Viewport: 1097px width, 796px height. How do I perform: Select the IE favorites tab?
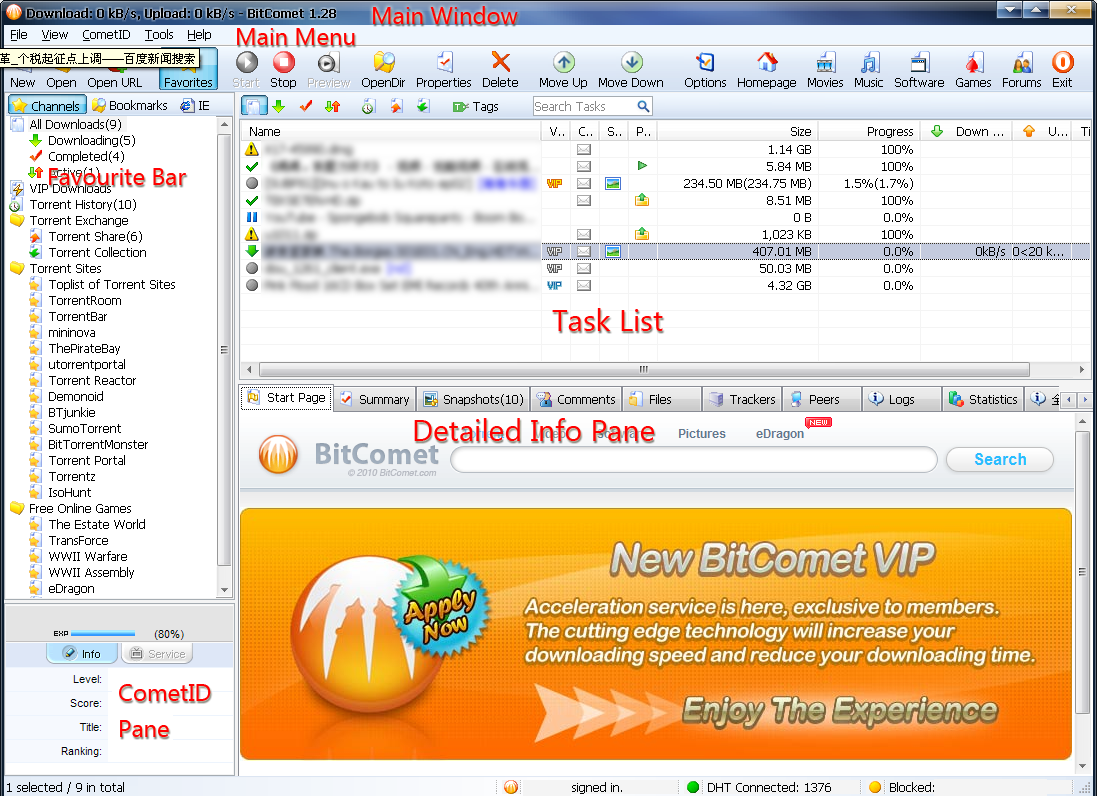click(195, 106)
